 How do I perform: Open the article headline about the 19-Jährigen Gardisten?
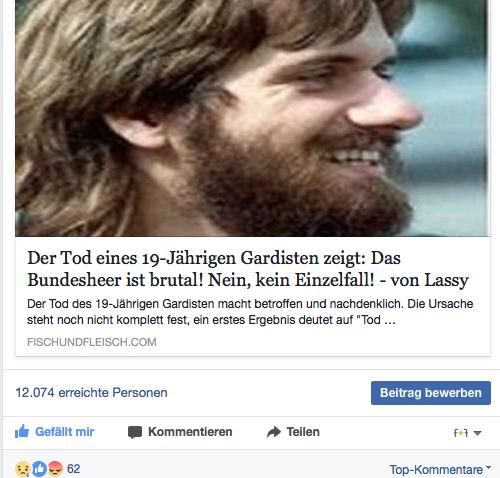248,269
